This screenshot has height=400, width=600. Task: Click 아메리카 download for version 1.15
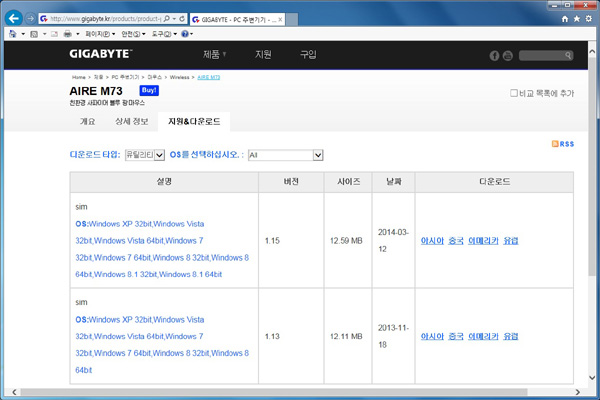(483, 241)
